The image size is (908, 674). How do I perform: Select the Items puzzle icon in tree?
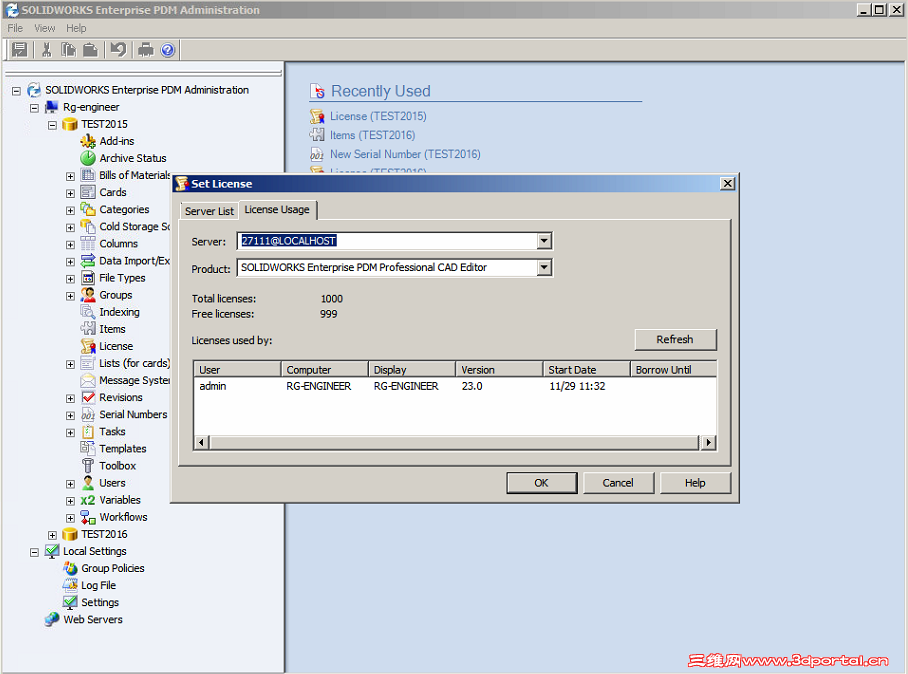(88, 329)
